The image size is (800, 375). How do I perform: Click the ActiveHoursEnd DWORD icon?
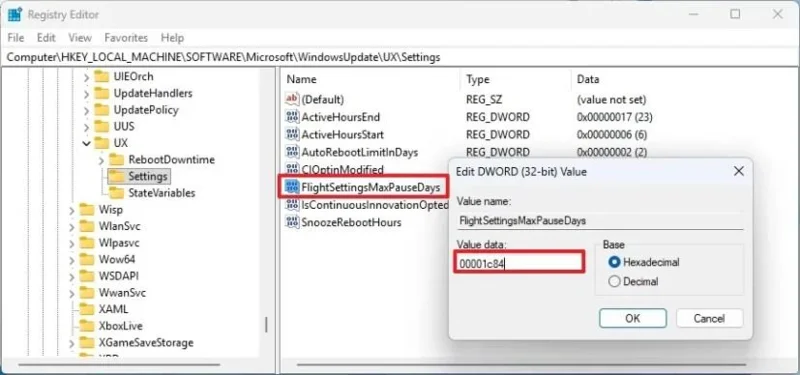[292, 117]
